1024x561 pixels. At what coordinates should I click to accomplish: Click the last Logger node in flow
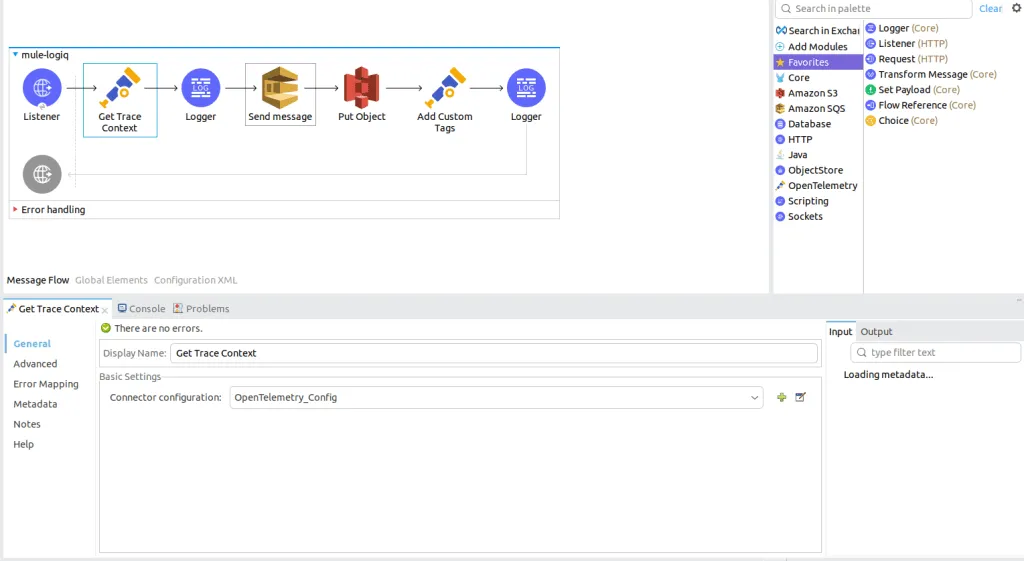pyautogui.click(x=526, y=89)
